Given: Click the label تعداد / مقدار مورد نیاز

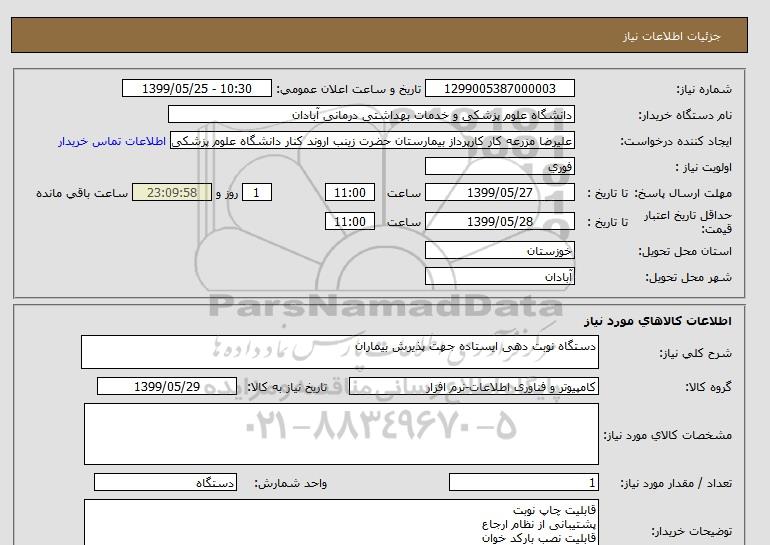Looking at the screenshot, I should 676,484.
